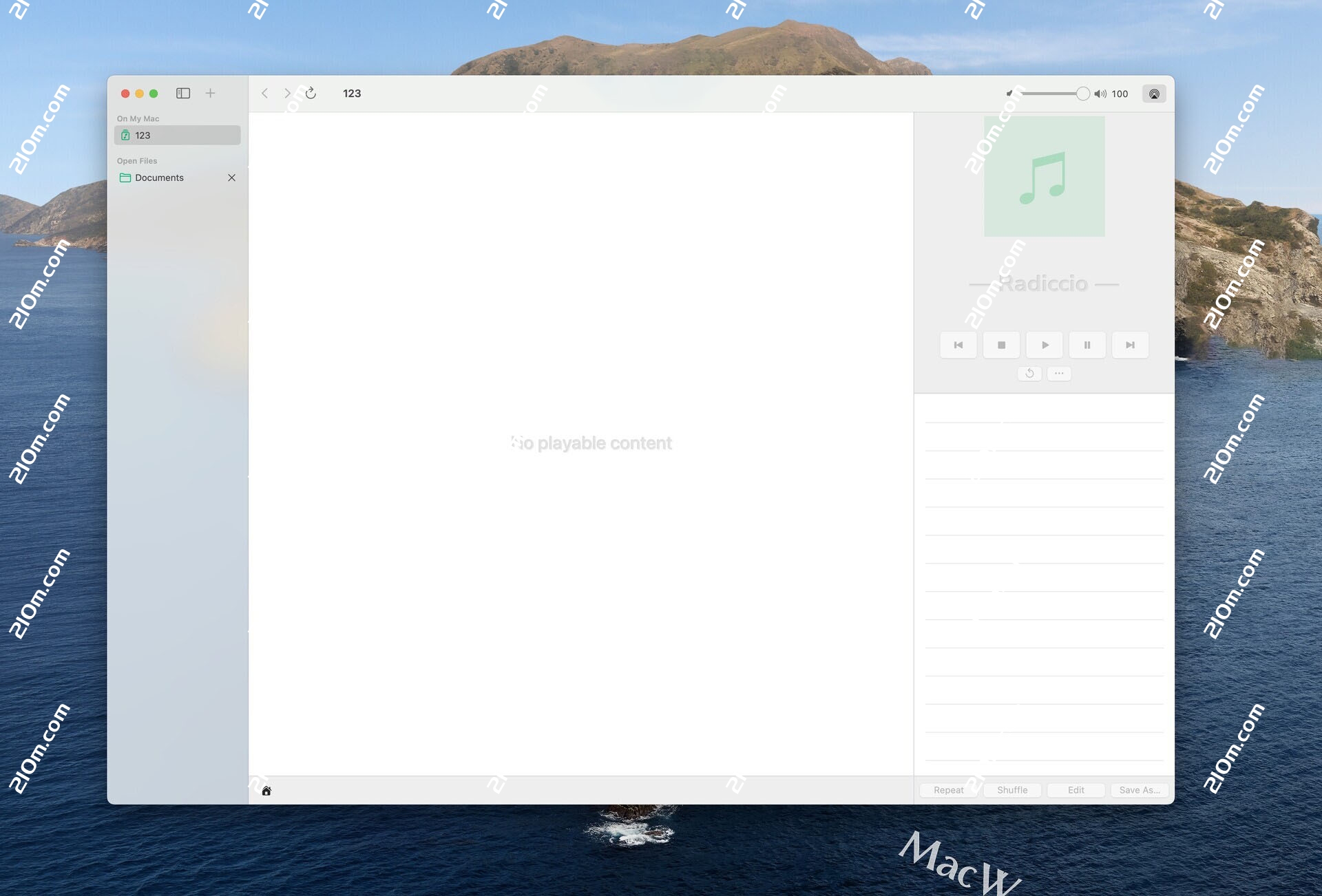The width and height of the screenshot is (1322, 896).
Task: Click the 123 title in the toolbar
Action: [352, 93]
